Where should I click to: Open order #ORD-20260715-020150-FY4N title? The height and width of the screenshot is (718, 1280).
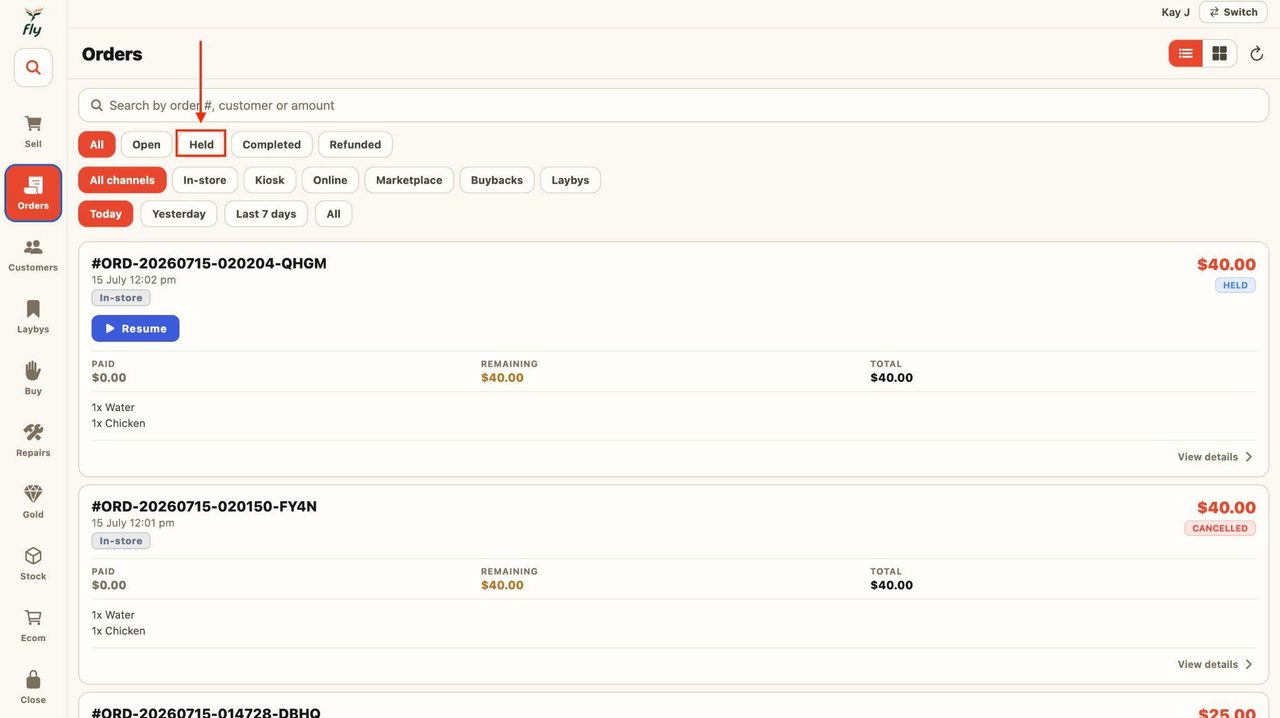[x=204, y=506]
